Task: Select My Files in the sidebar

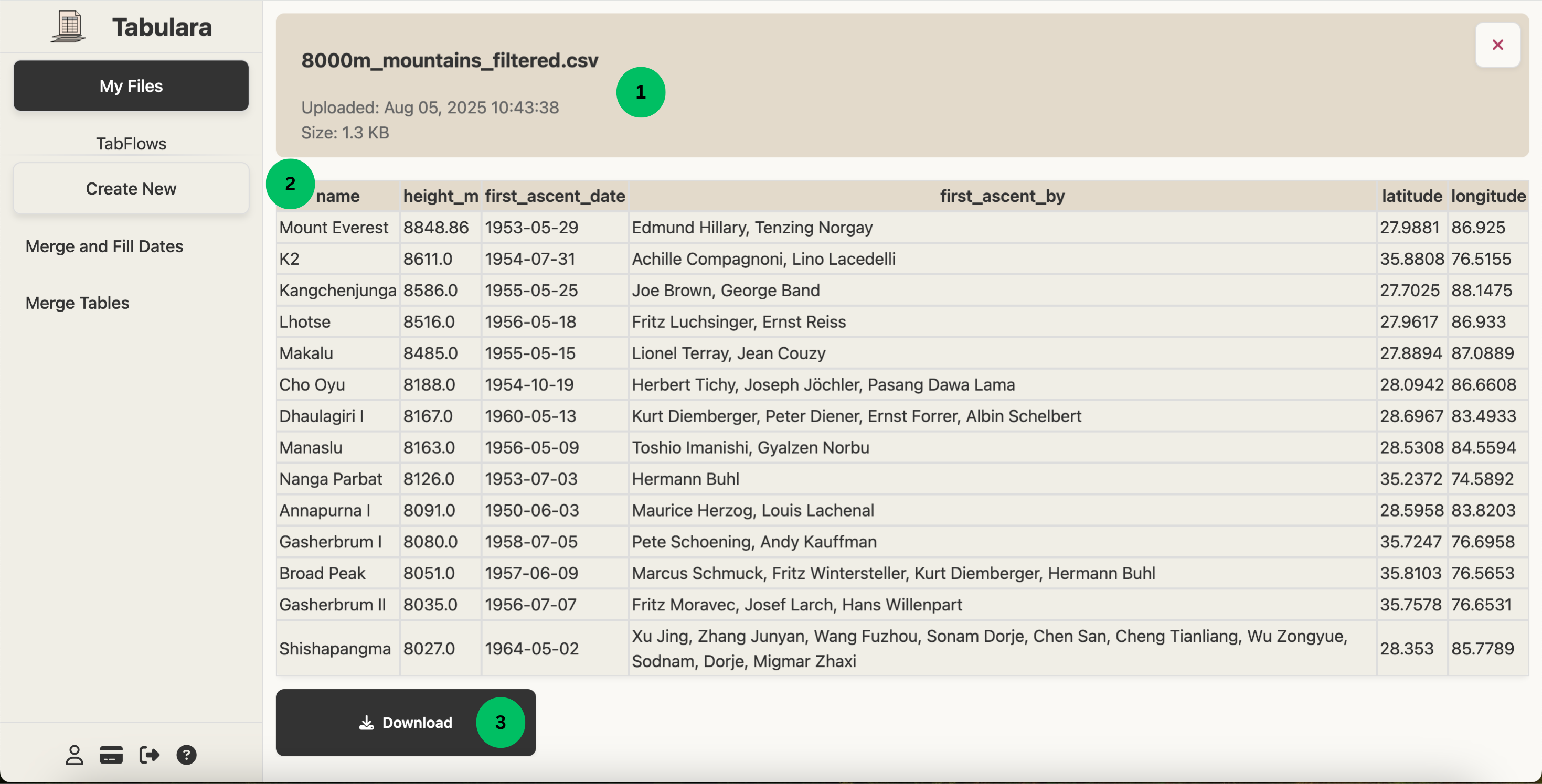Action: [131, 85]
